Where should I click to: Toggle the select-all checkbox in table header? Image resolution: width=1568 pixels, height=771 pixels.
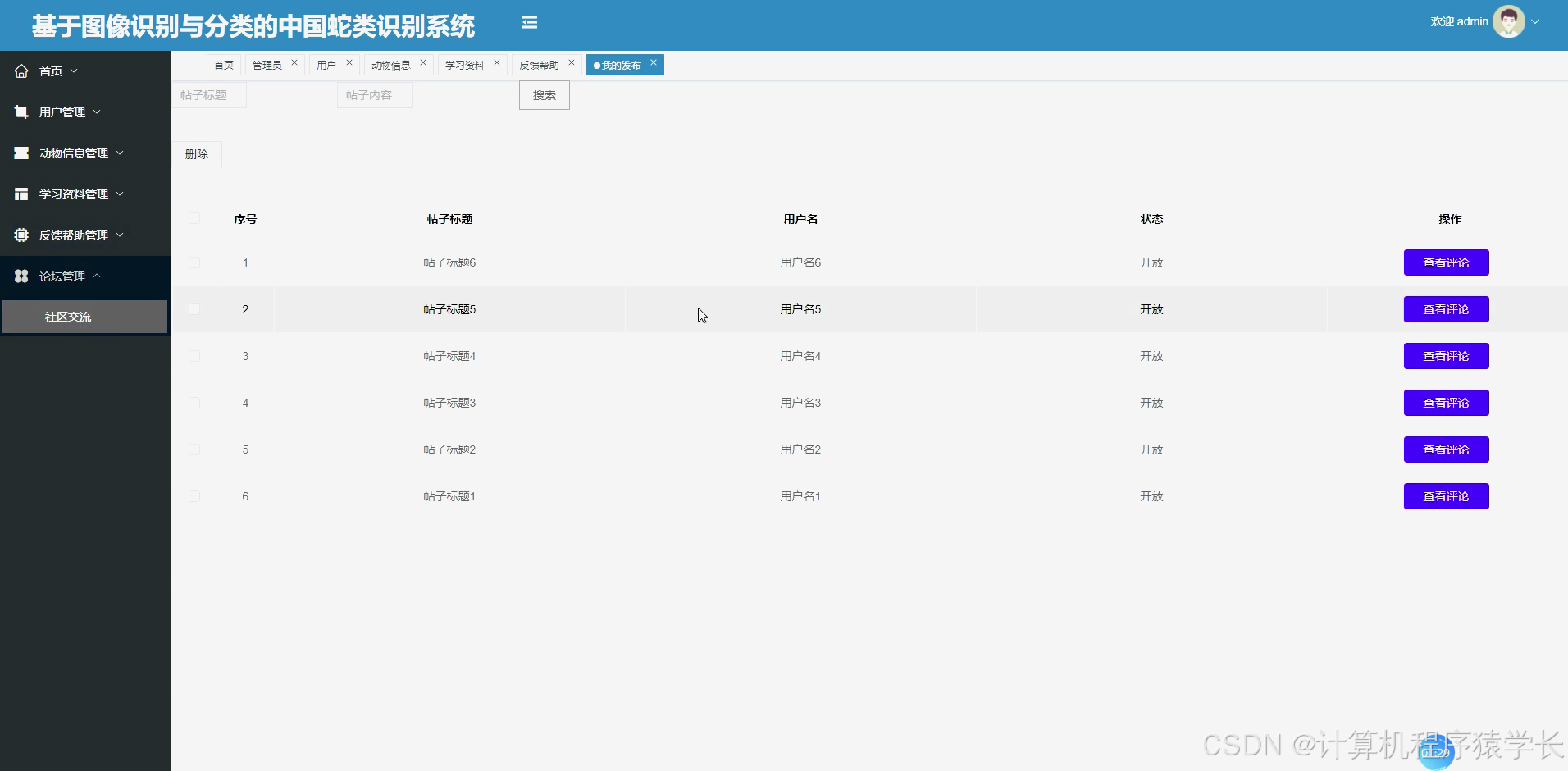[x=194, y=218]
